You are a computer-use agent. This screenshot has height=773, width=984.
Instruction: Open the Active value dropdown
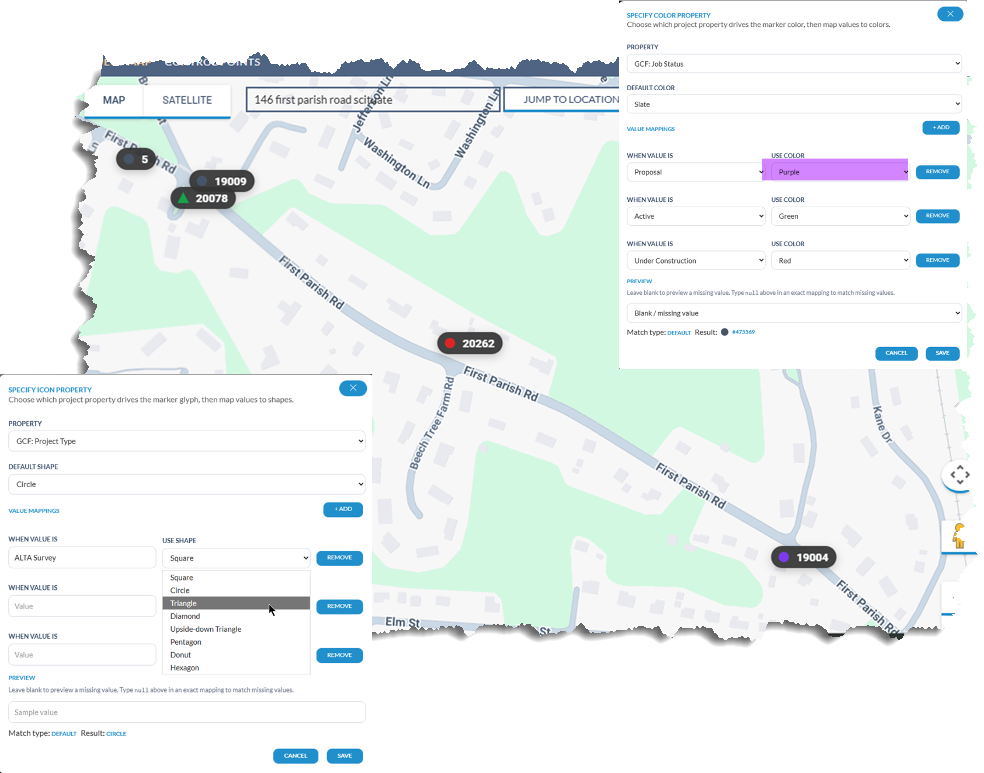coord(695,216)
